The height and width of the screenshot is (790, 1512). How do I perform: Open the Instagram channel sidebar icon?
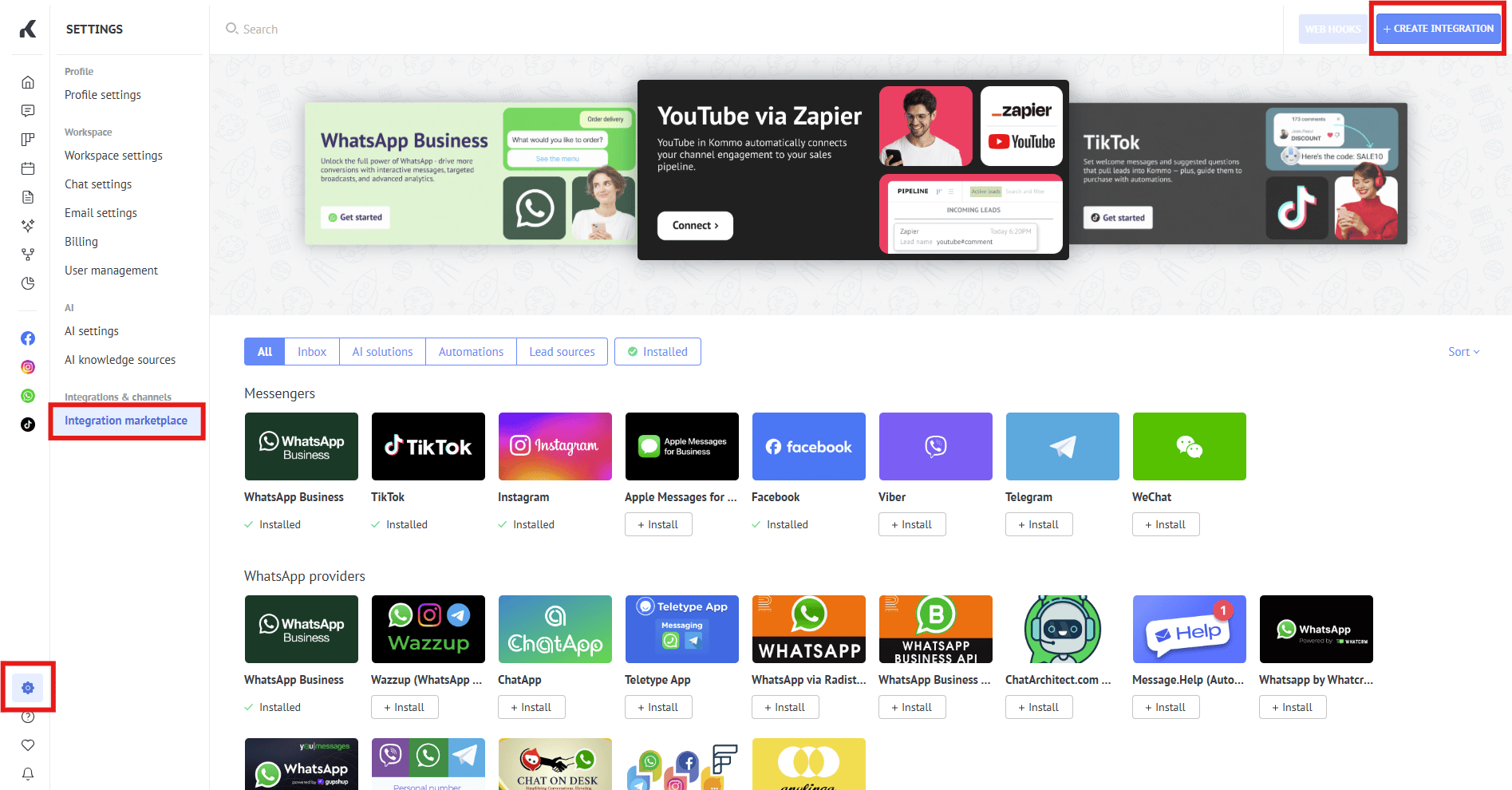pyautogui.click(x=28, y=367)
